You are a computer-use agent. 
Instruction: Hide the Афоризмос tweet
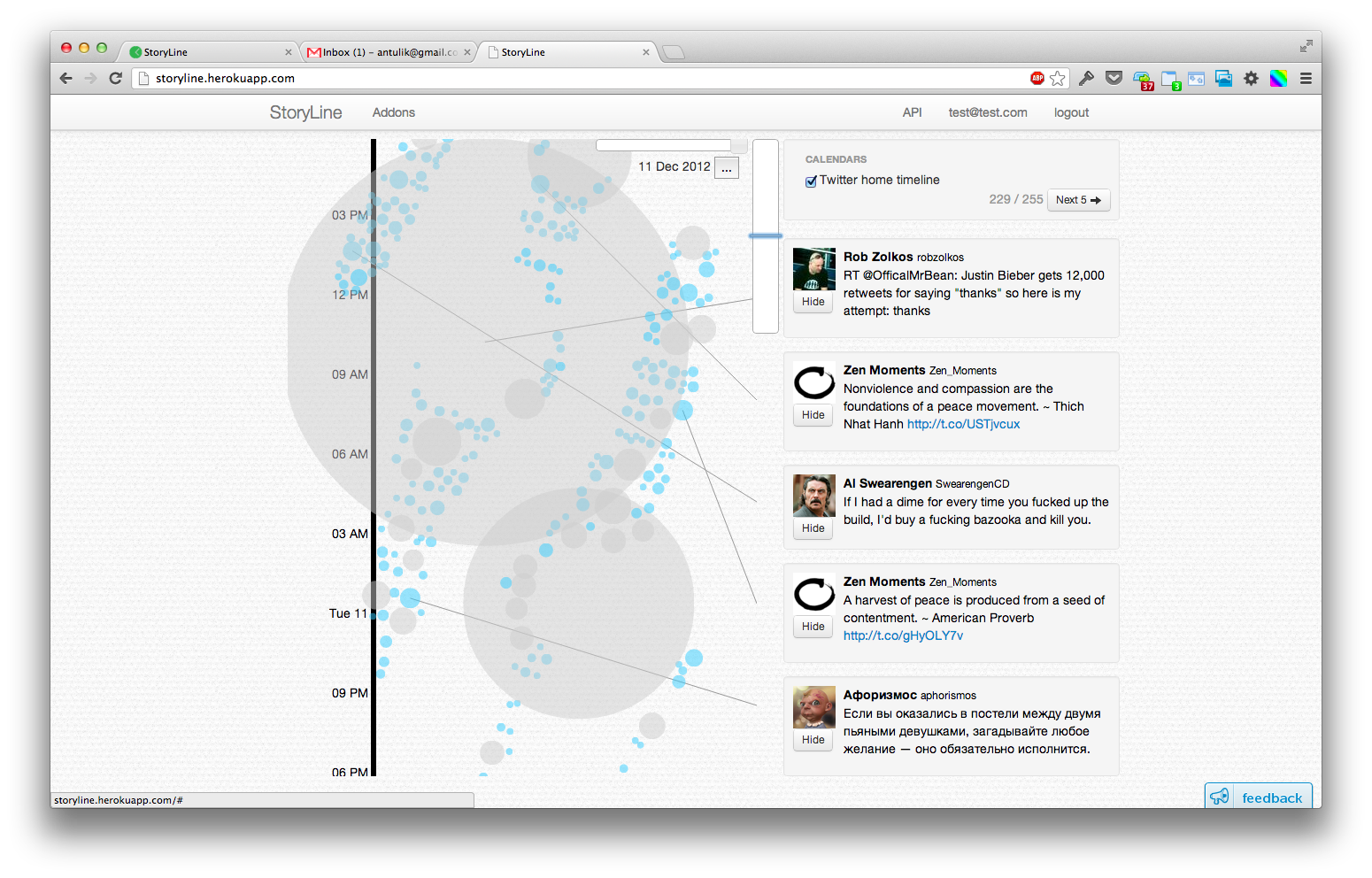(813, 740)
